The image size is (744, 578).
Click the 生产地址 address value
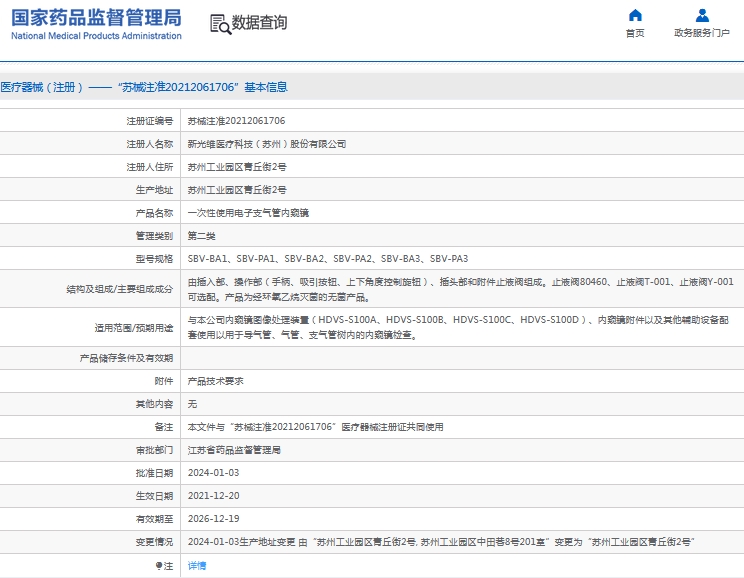(237, 190)
